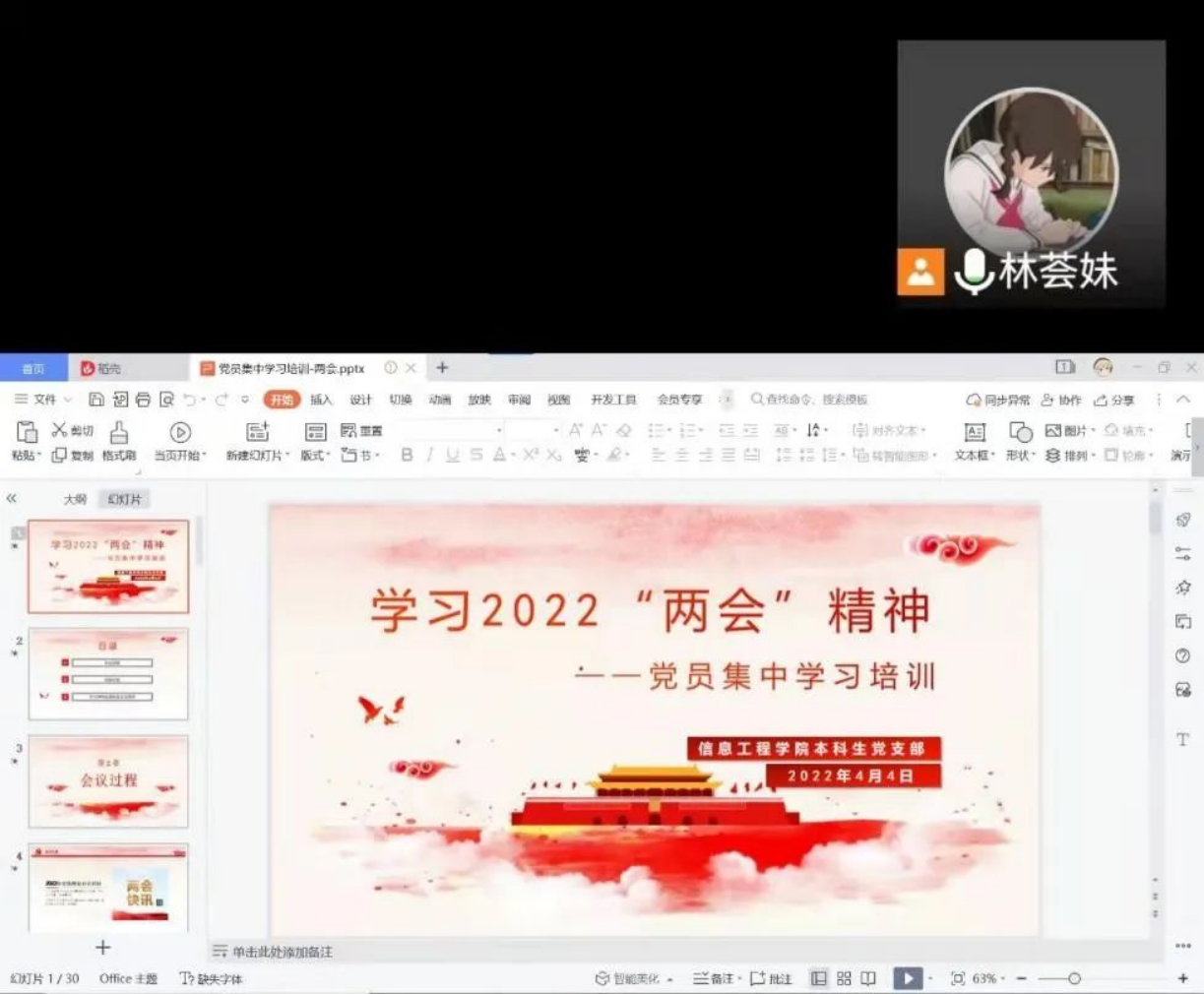Collapse the slide thumbnail panel chevron
Image resolution: width=1204 pixels, height=994 pixels.
[12, 499]
